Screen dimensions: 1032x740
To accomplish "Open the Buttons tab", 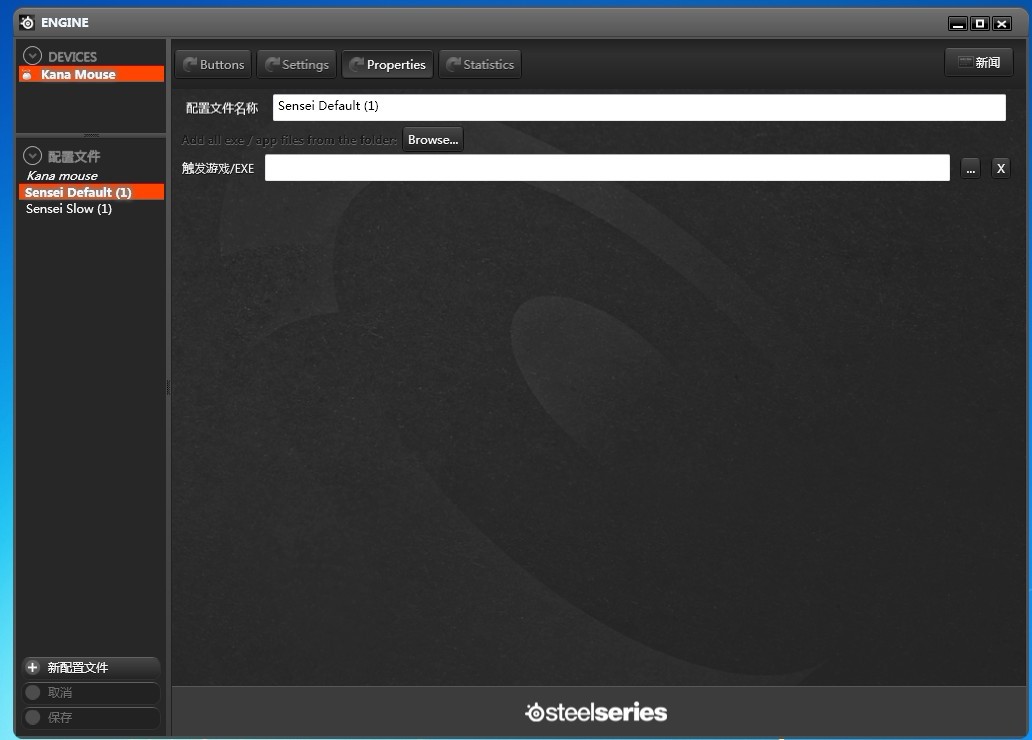I will coord(213,64).
